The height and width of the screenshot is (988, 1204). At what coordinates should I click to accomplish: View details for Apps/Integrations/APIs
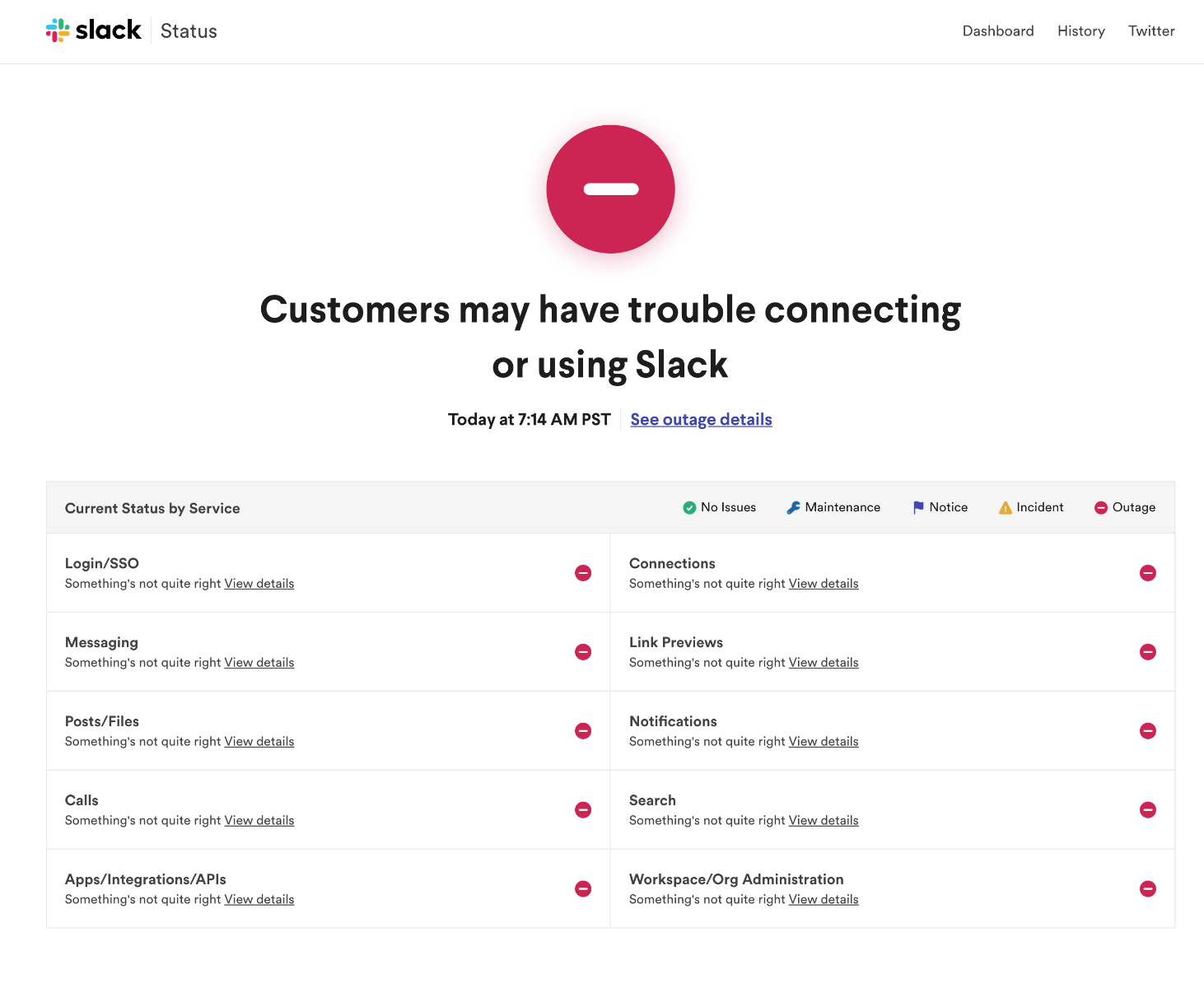coord(259,900)
